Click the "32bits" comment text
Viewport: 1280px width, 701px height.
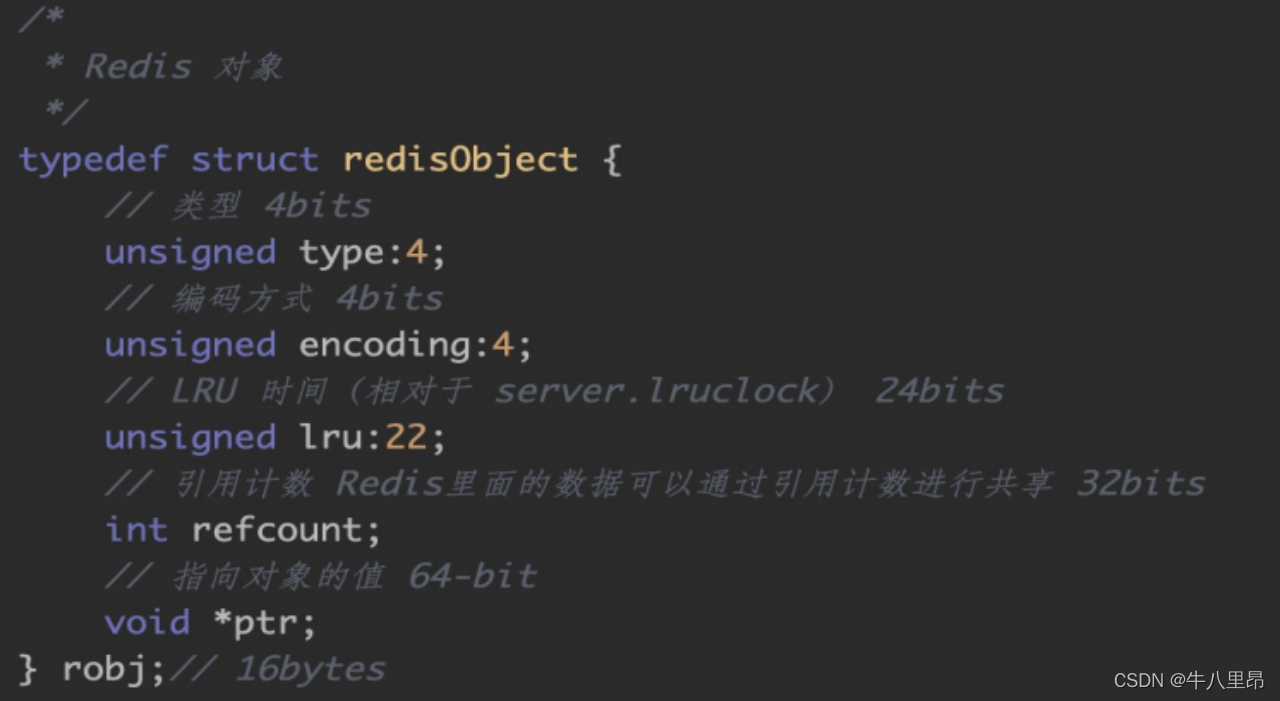coord(1141,484)
